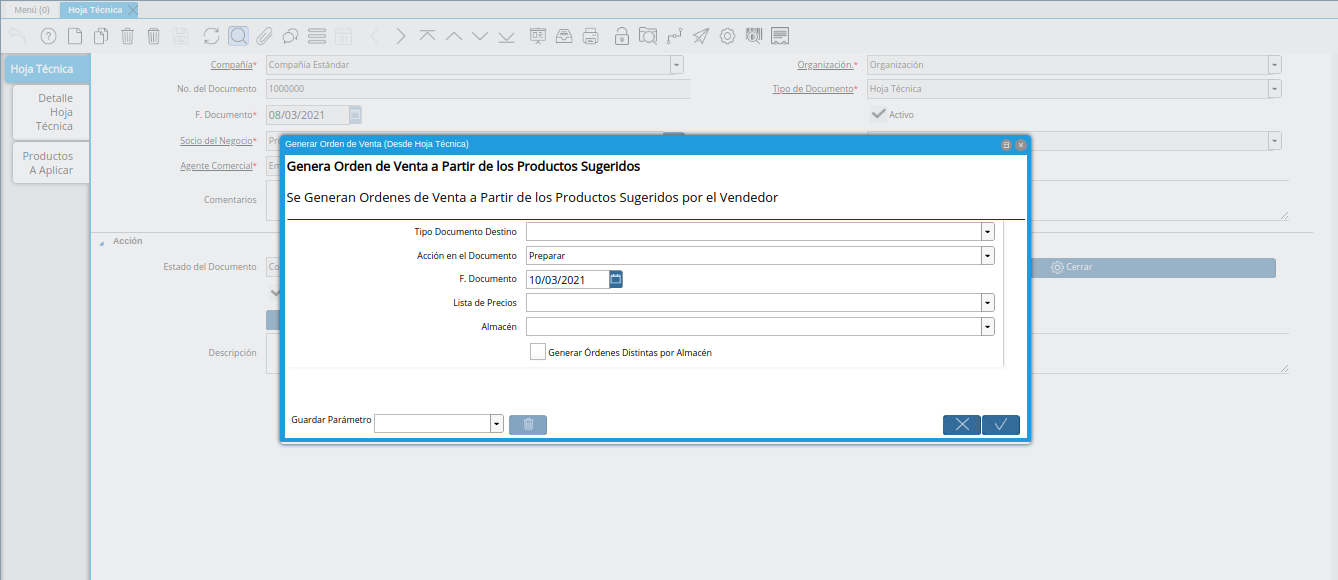Confirm dialog with the checkmark button

click(1001, 424)
